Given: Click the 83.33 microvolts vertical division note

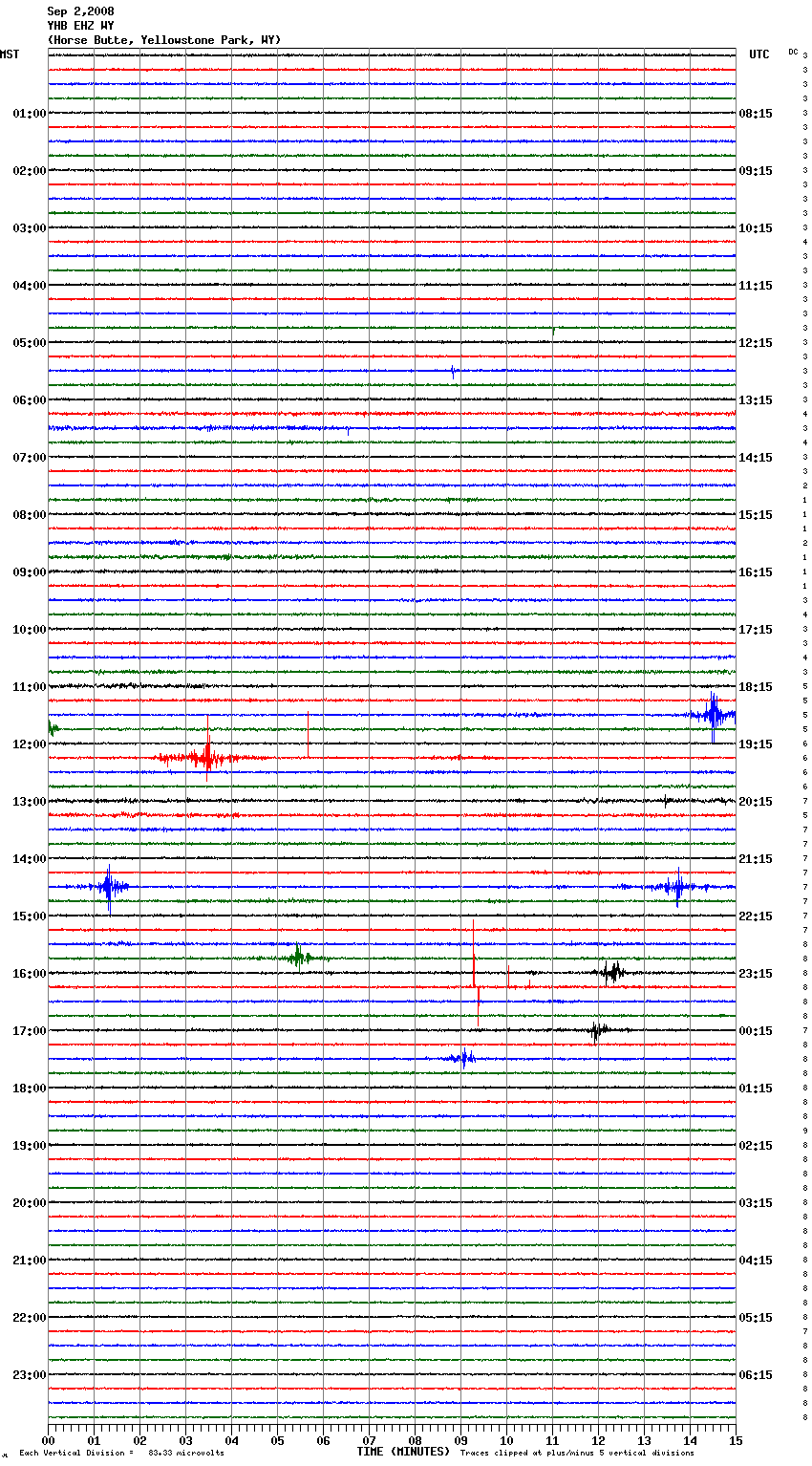Looking at the screenshot, I should click(121, 1453).
